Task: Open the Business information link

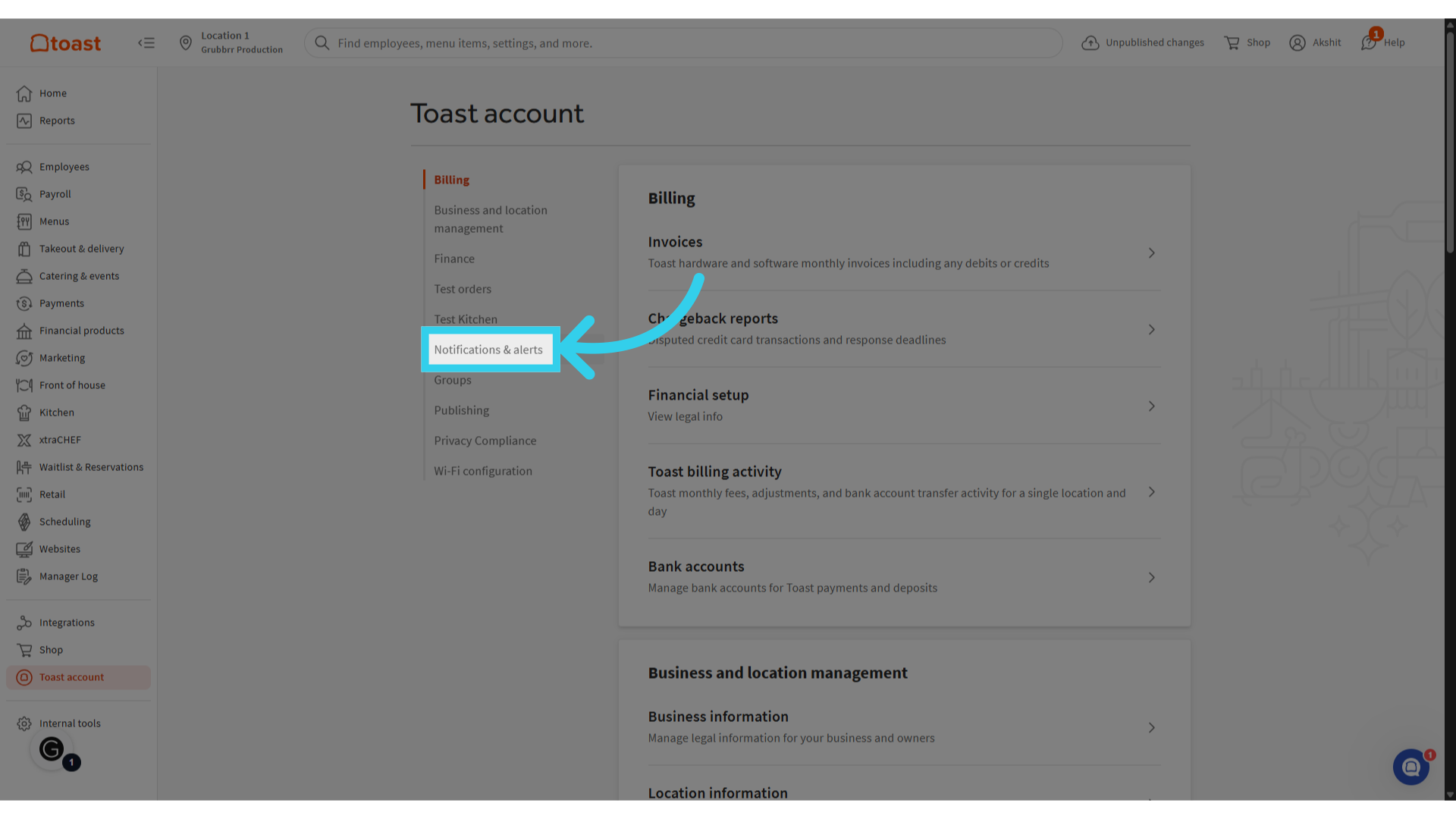Action: tap(718, 717)
